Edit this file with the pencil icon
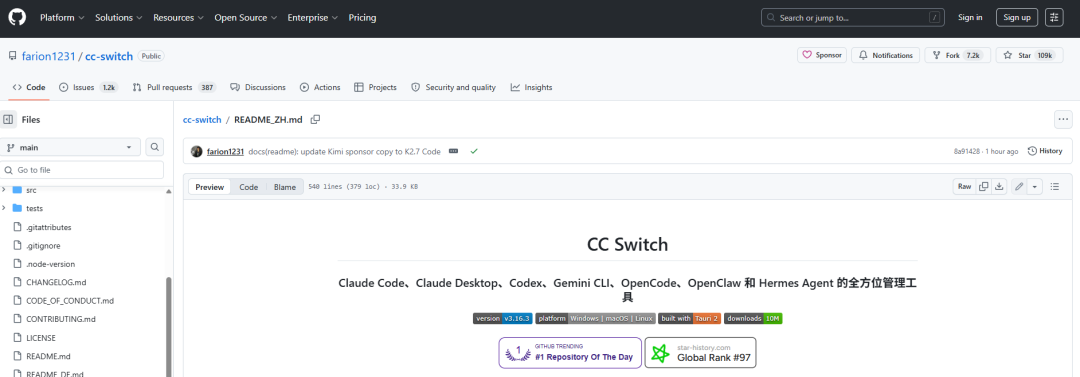 tap(1019, 186)
